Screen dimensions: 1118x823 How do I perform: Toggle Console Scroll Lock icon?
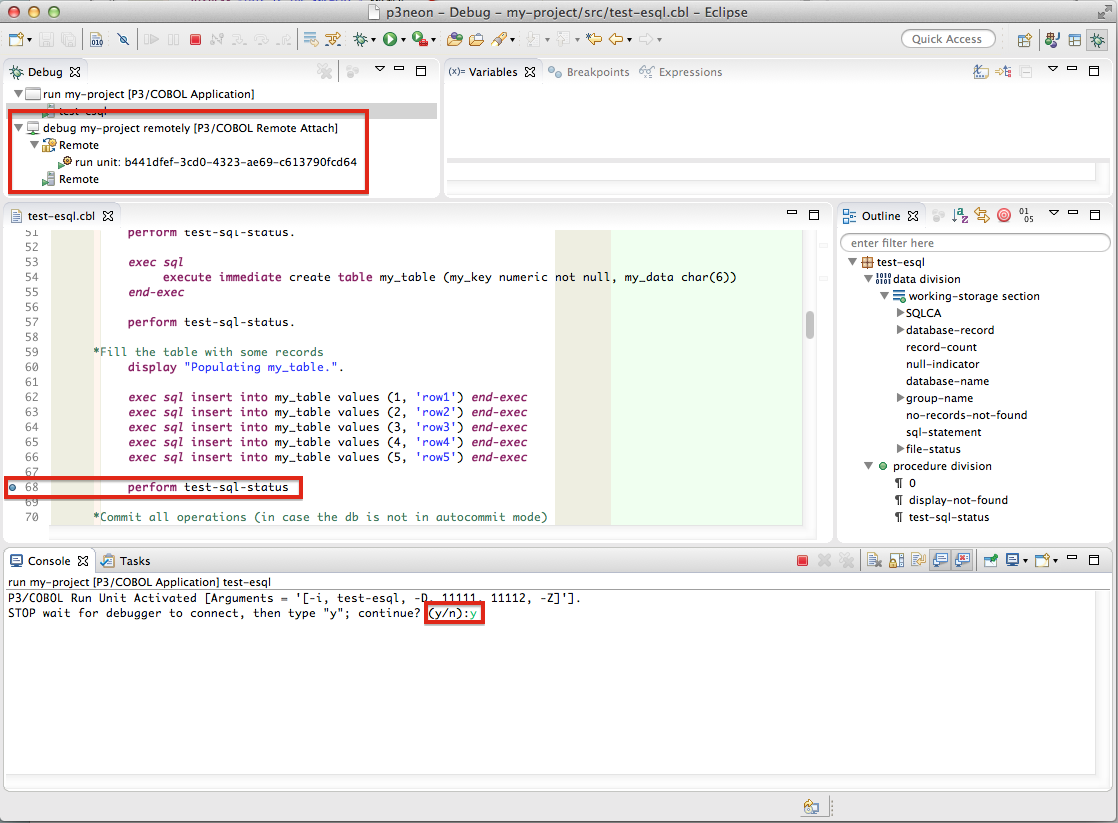point(896,561)
